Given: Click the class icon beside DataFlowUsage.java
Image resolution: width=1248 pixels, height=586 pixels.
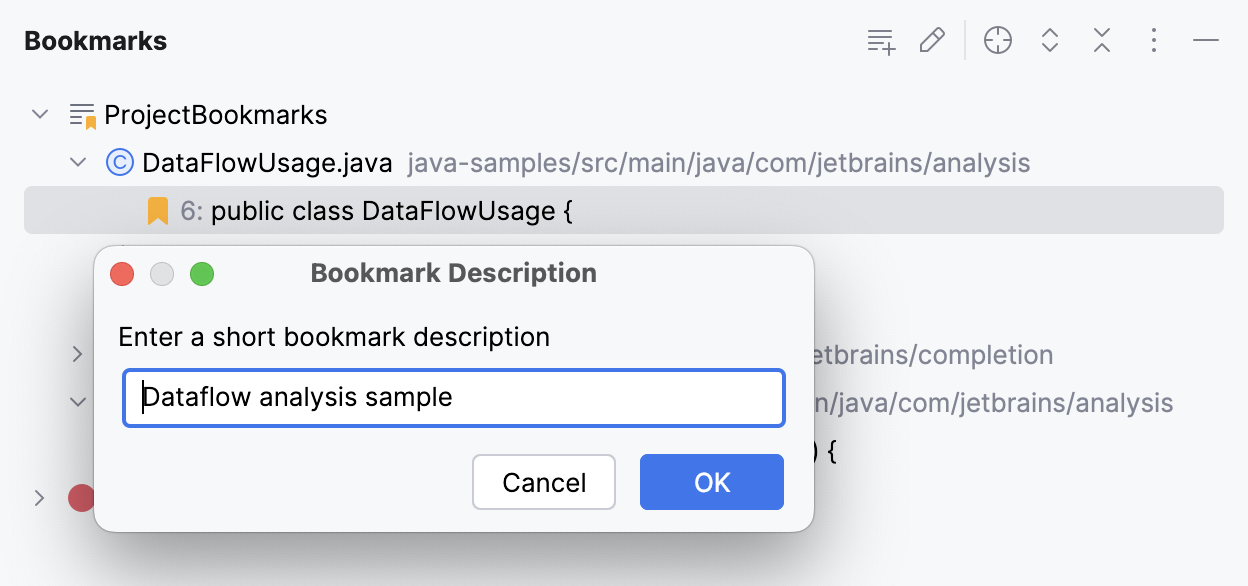Looking at the screenshot, I should pos(119,162).
